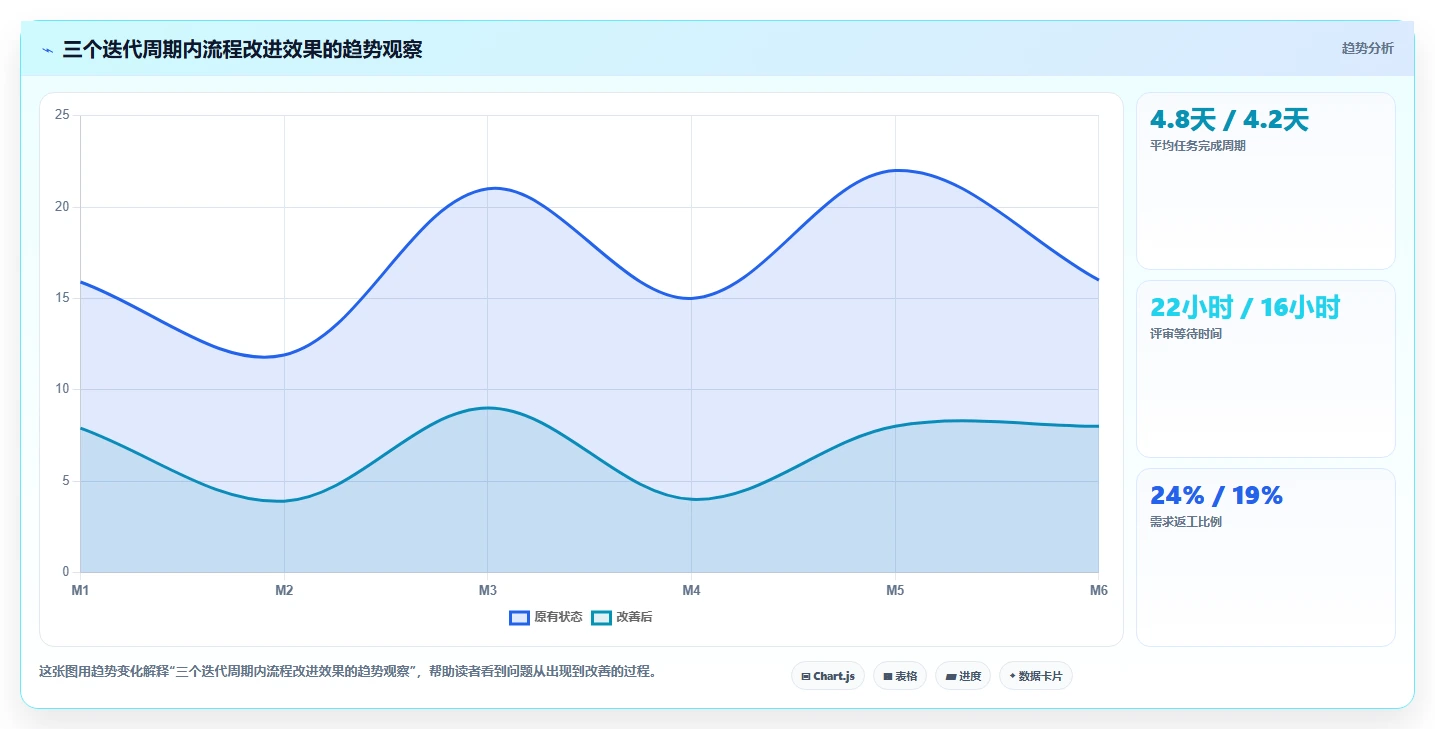Select the Chart.js tag chip
The width and height of the screenshot is (1435, 729).
(x=828, y=676)
